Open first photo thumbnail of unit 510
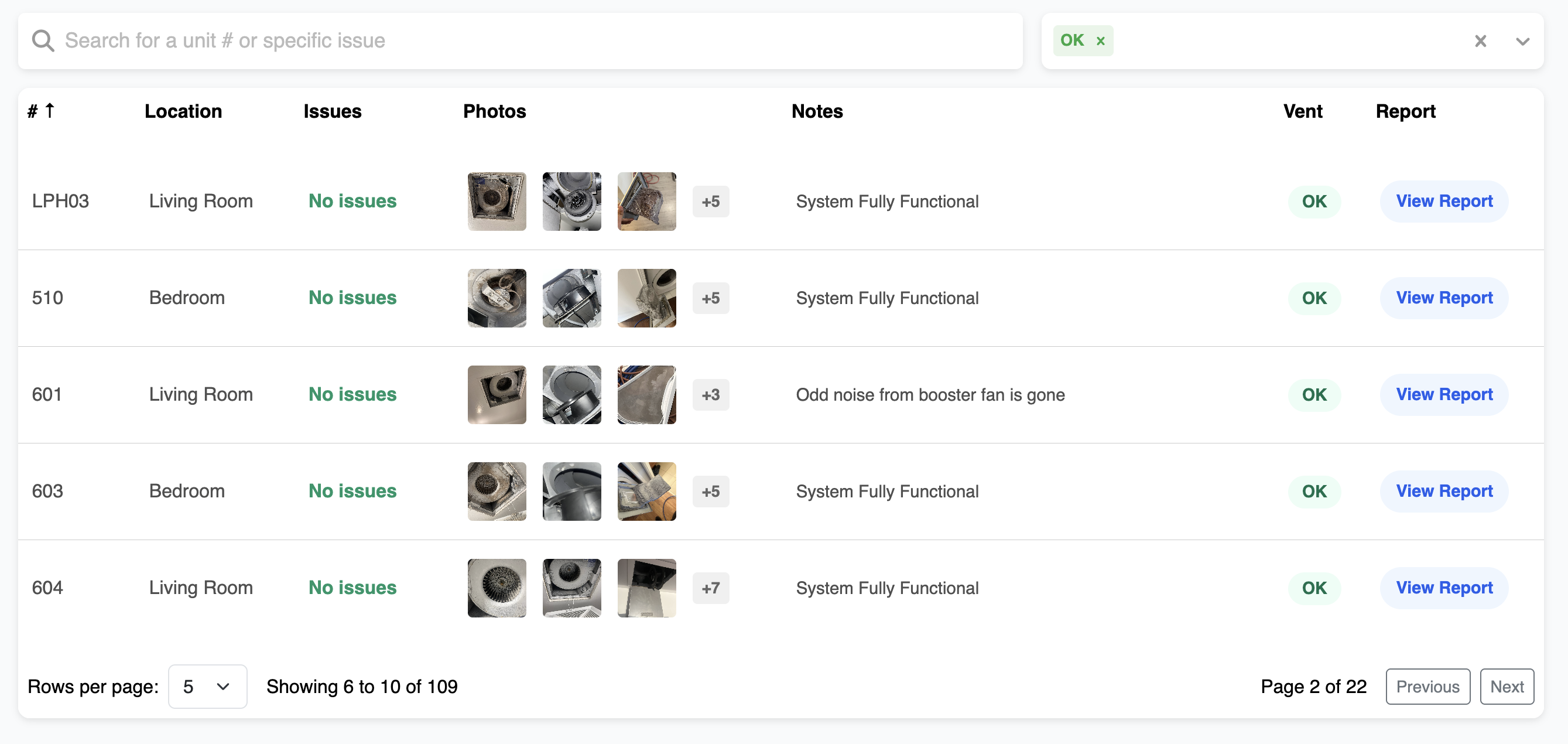 pos(497,298)
